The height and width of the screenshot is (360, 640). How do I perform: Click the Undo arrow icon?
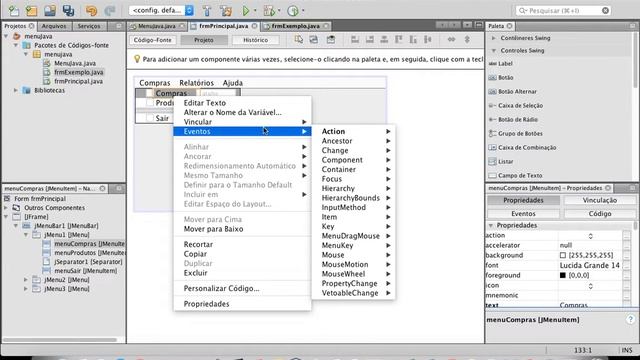91,11
